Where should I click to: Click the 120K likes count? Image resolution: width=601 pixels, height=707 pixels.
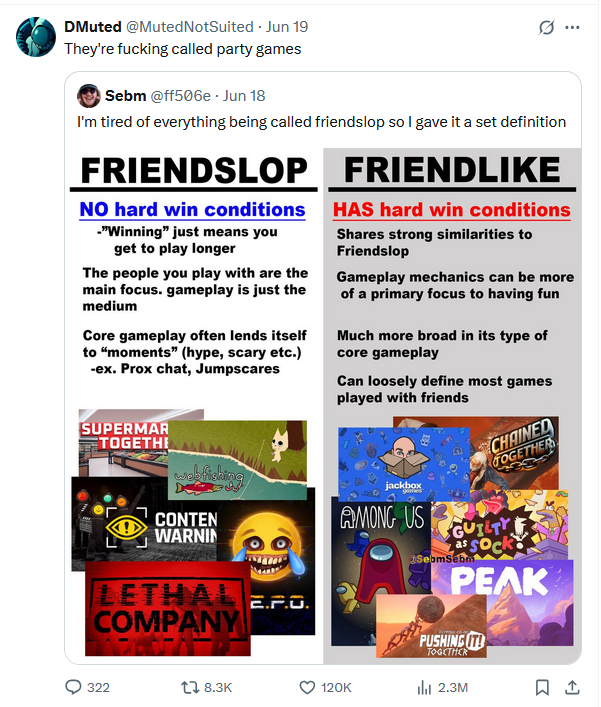336,688
